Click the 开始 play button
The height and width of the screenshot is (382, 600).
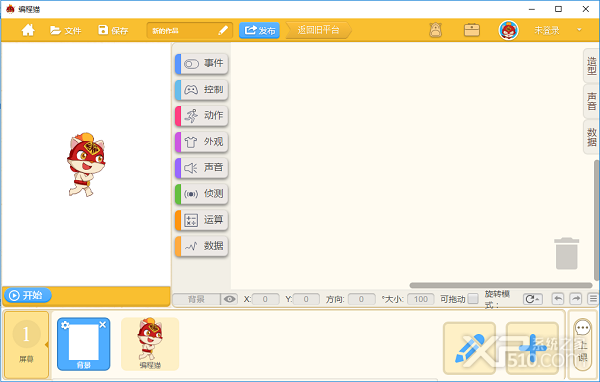click(x=28, y=295)
